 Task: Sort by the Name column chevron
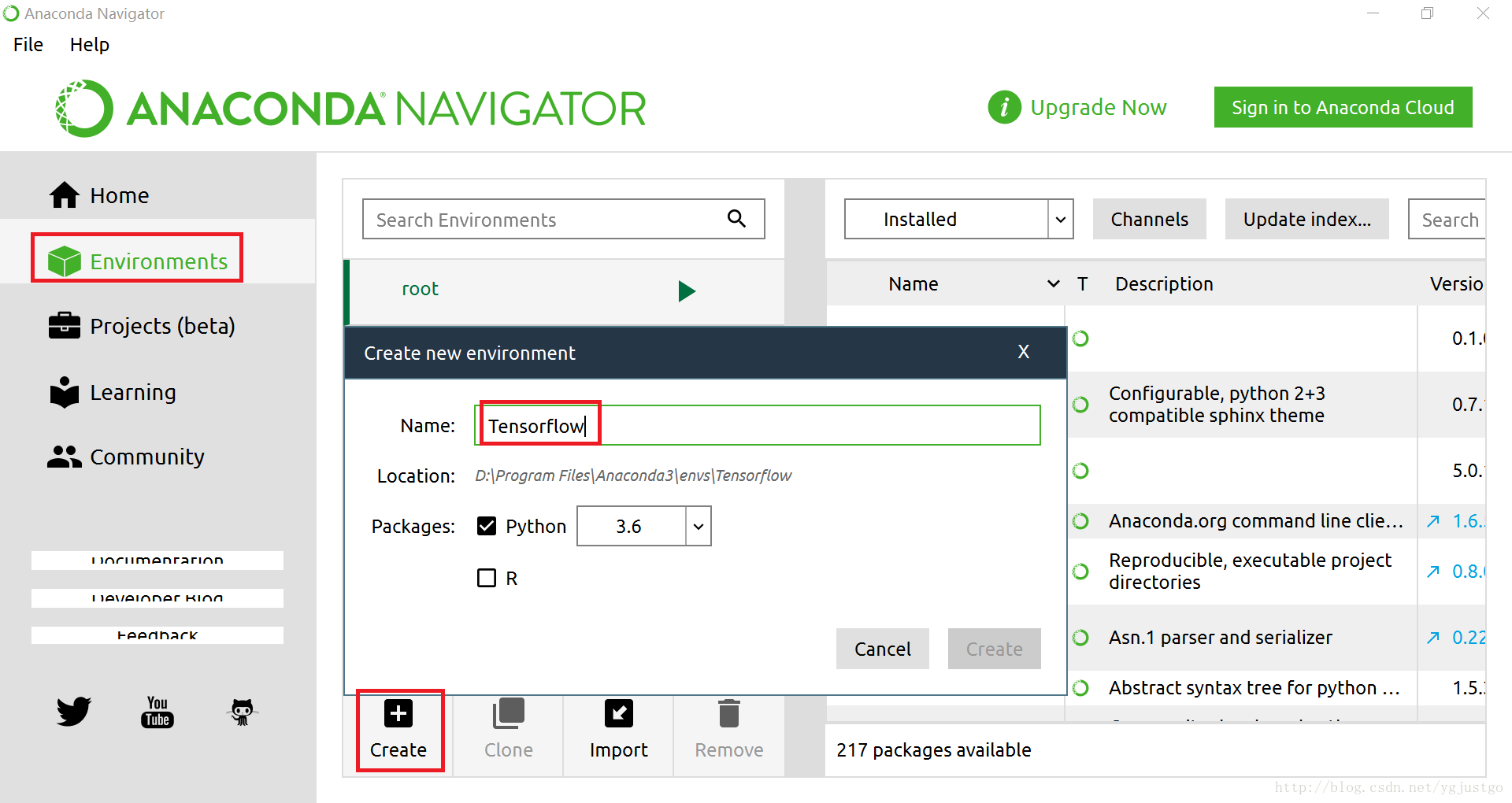pos(1053,283)
